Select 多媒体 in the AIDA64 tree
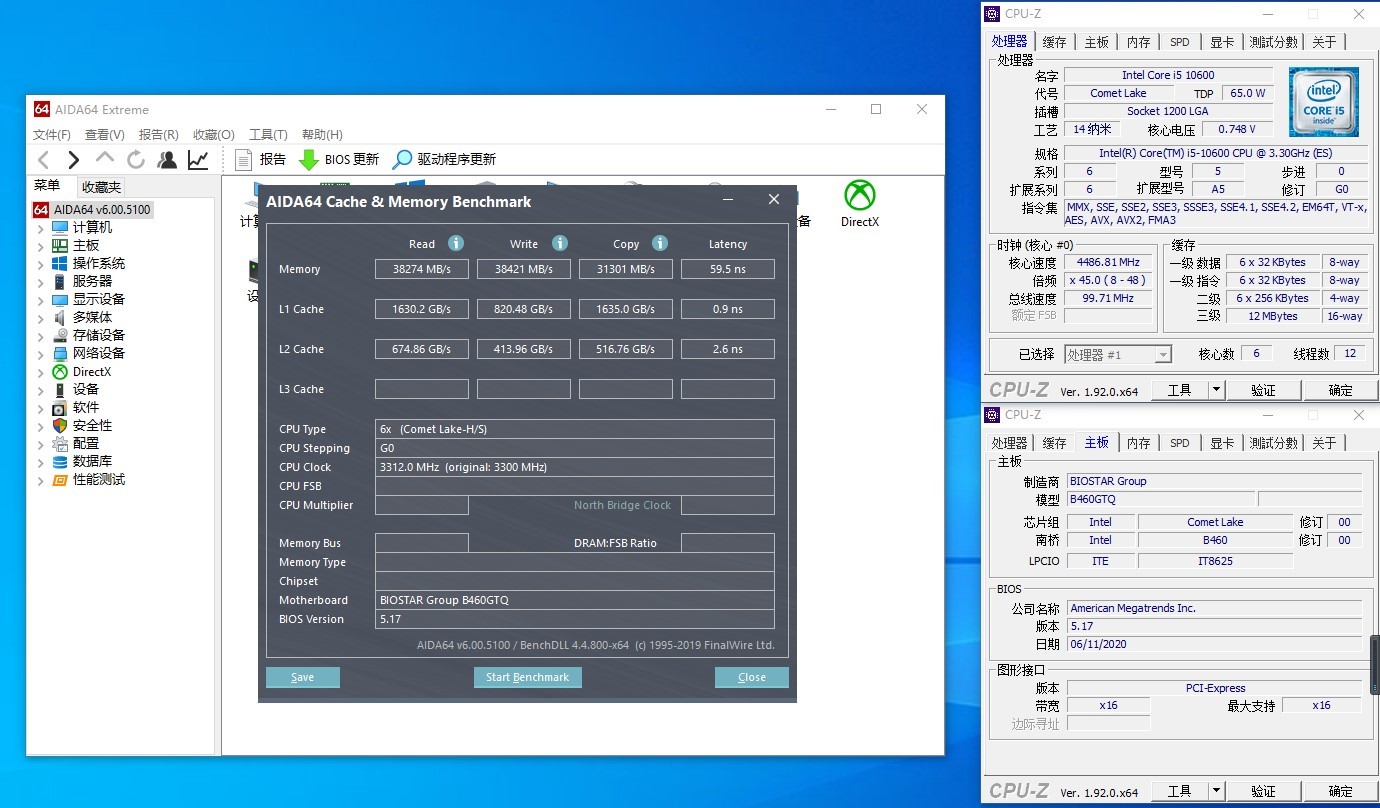Viewport: 1380px width, 808px height. [x=92, y=317]
